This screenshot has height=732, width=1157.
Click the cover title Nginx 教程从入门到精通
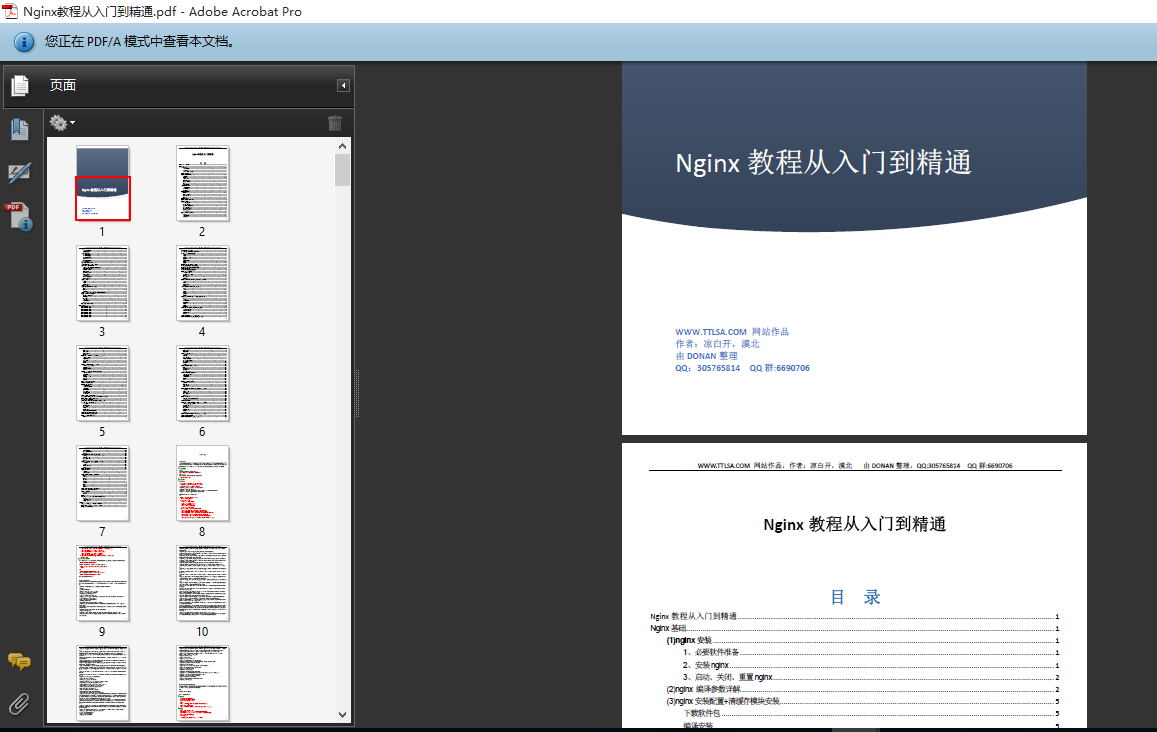click(823, 163)
